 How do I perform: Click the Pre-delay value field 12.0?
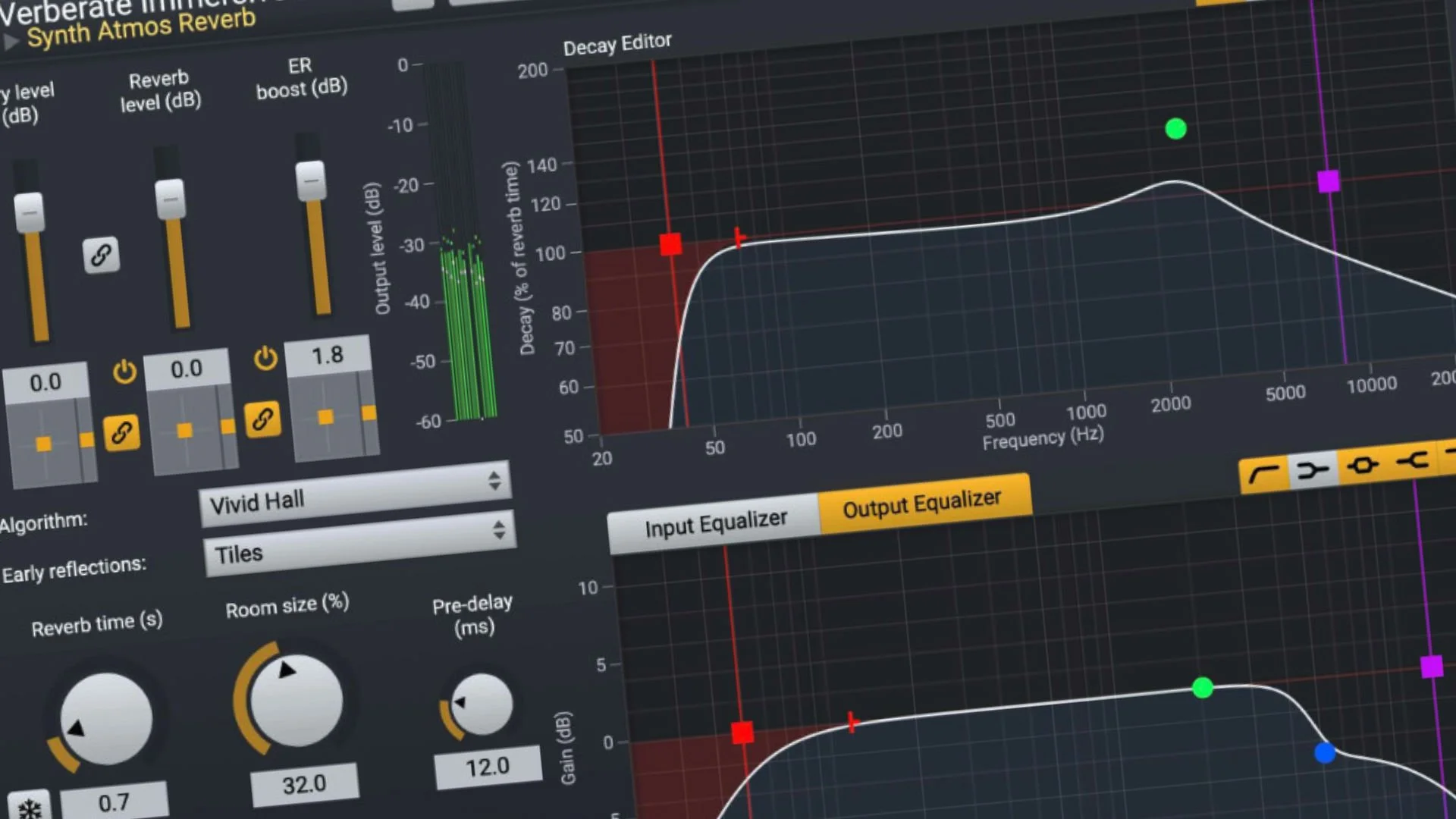[x=487, y=767]
